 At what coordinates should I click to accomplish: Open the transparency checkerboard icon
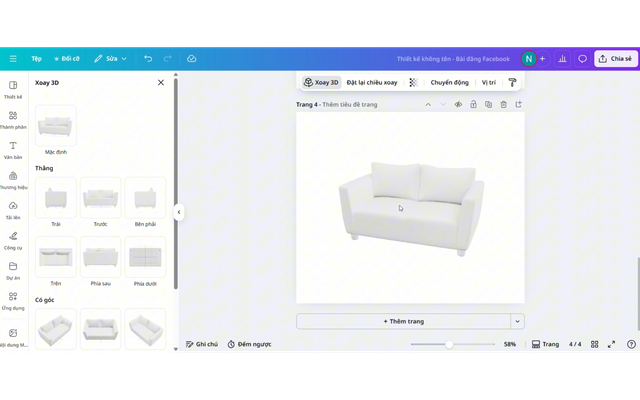click(413, 82)
